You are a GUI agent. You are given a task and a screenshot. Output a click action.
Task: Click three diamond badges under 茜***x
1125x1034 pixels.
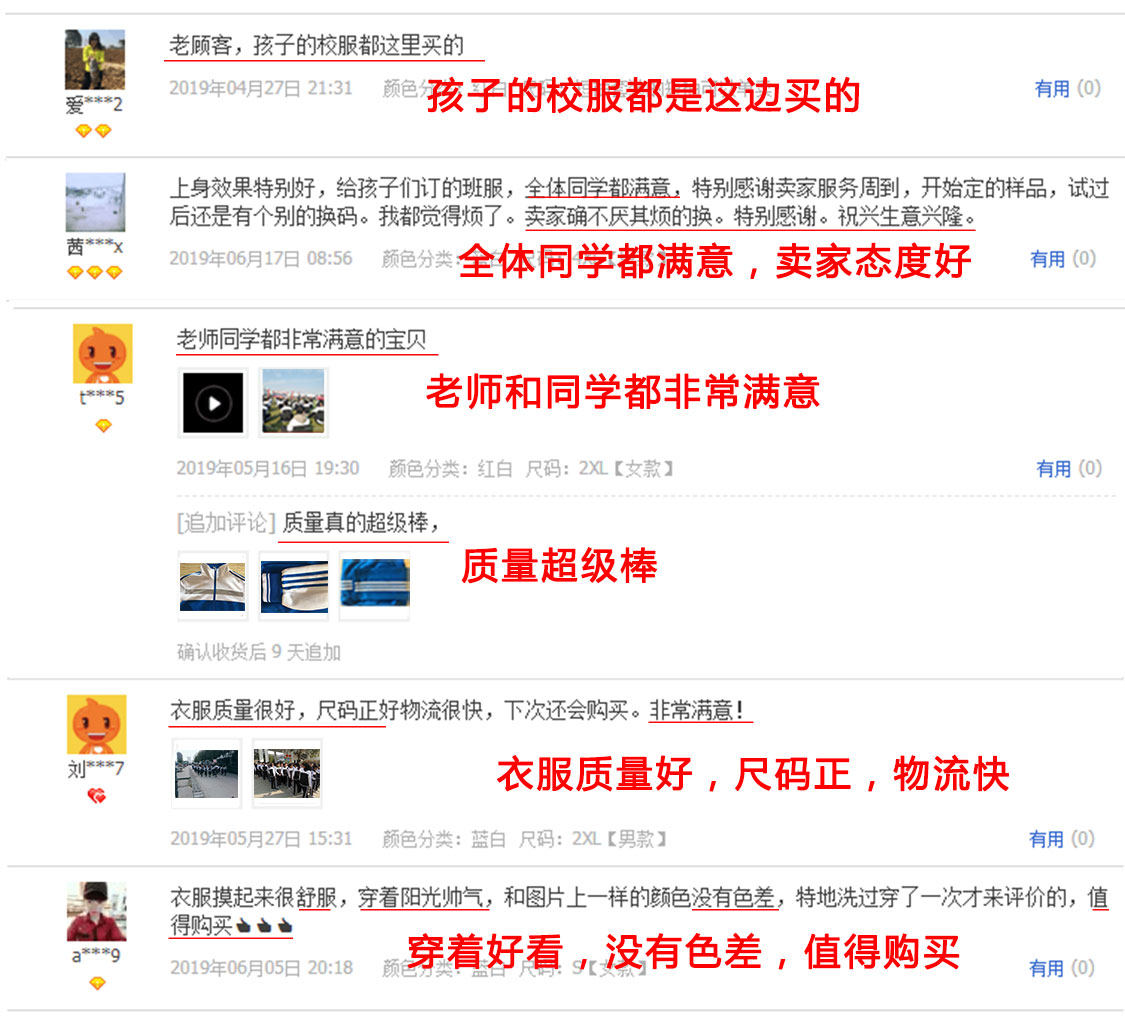pos(95,273)
